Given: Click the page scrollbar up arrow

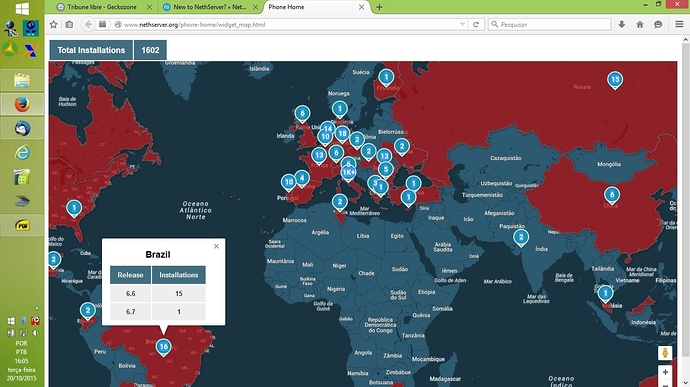Looking at the screenshot, I should [x=686, y=40].
